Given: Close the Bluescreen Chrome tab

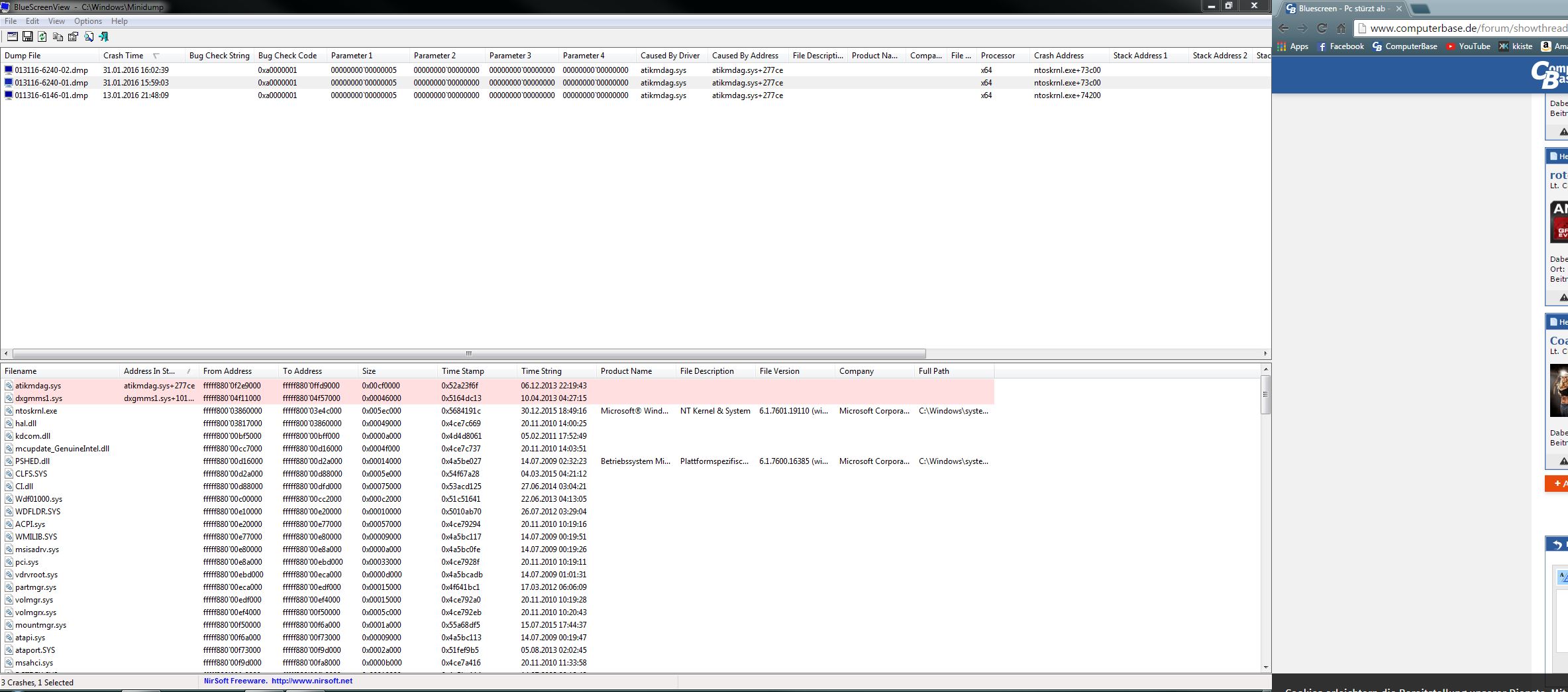Looking at the screenshot, I should click(1398, 9).
